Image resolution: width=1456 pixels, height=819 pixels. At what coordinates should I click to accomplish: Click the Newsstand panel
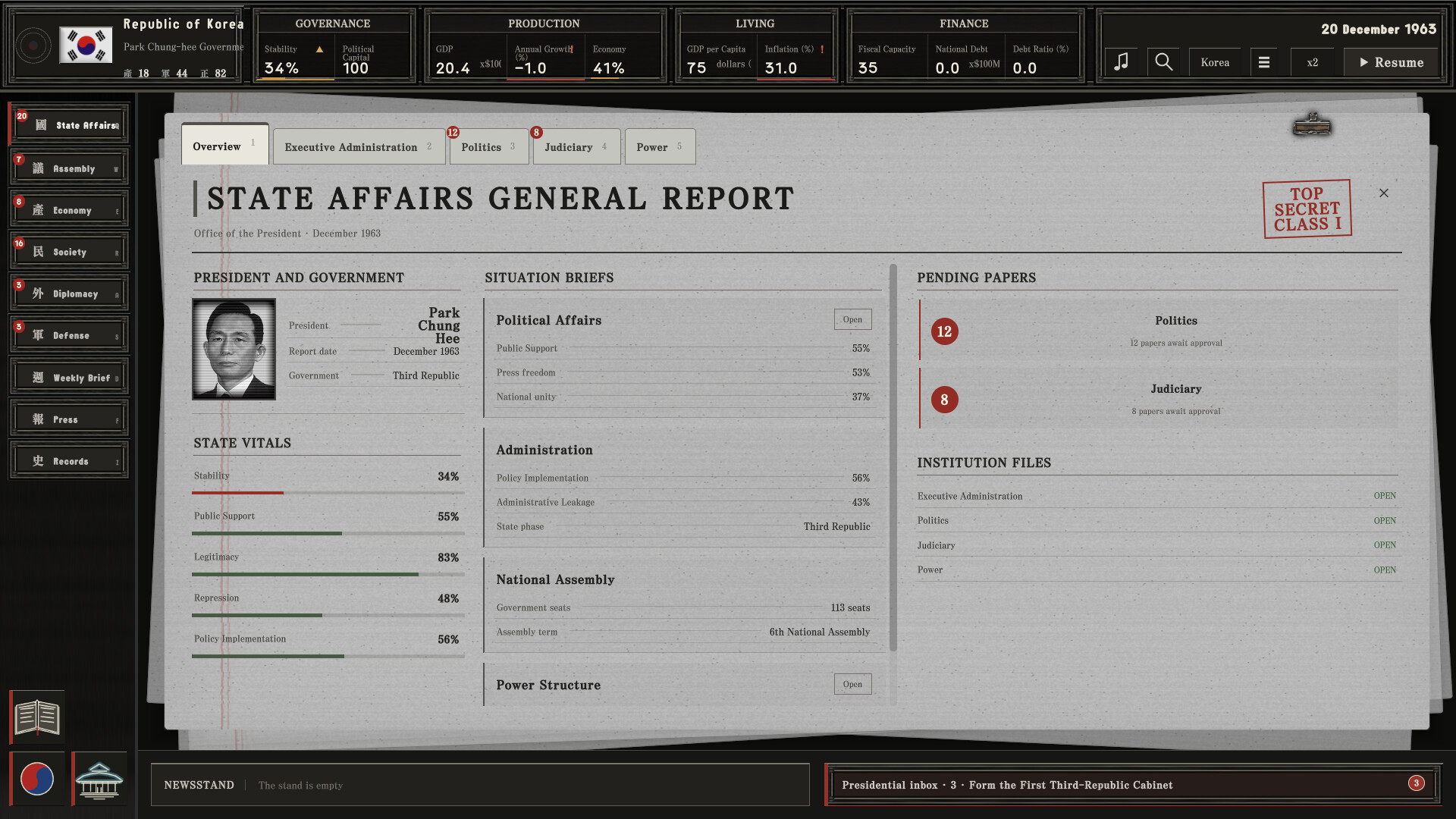480,785
